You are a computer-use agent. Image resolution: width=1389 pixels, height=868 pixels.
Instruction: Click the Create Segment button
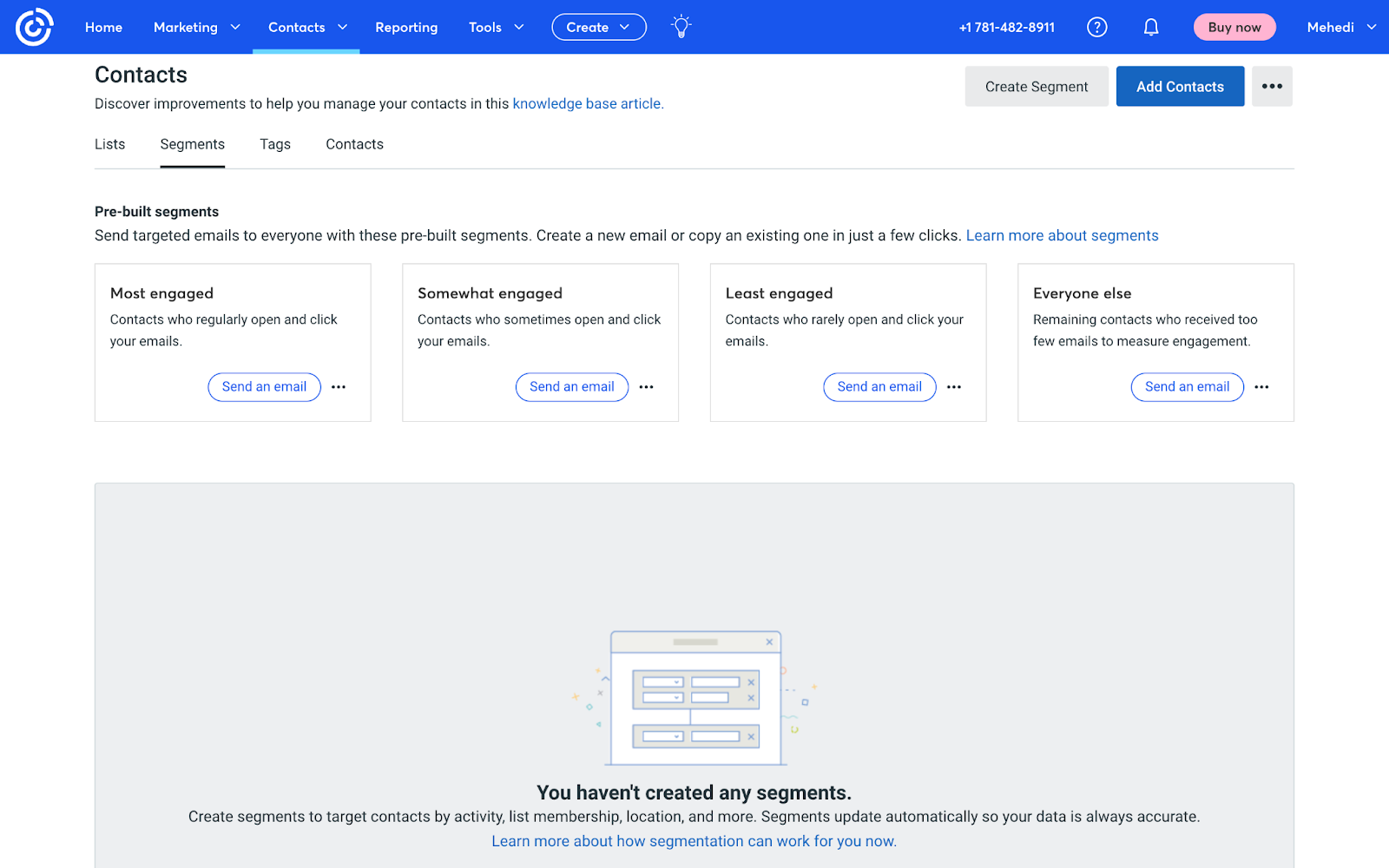click(1037, 86)
